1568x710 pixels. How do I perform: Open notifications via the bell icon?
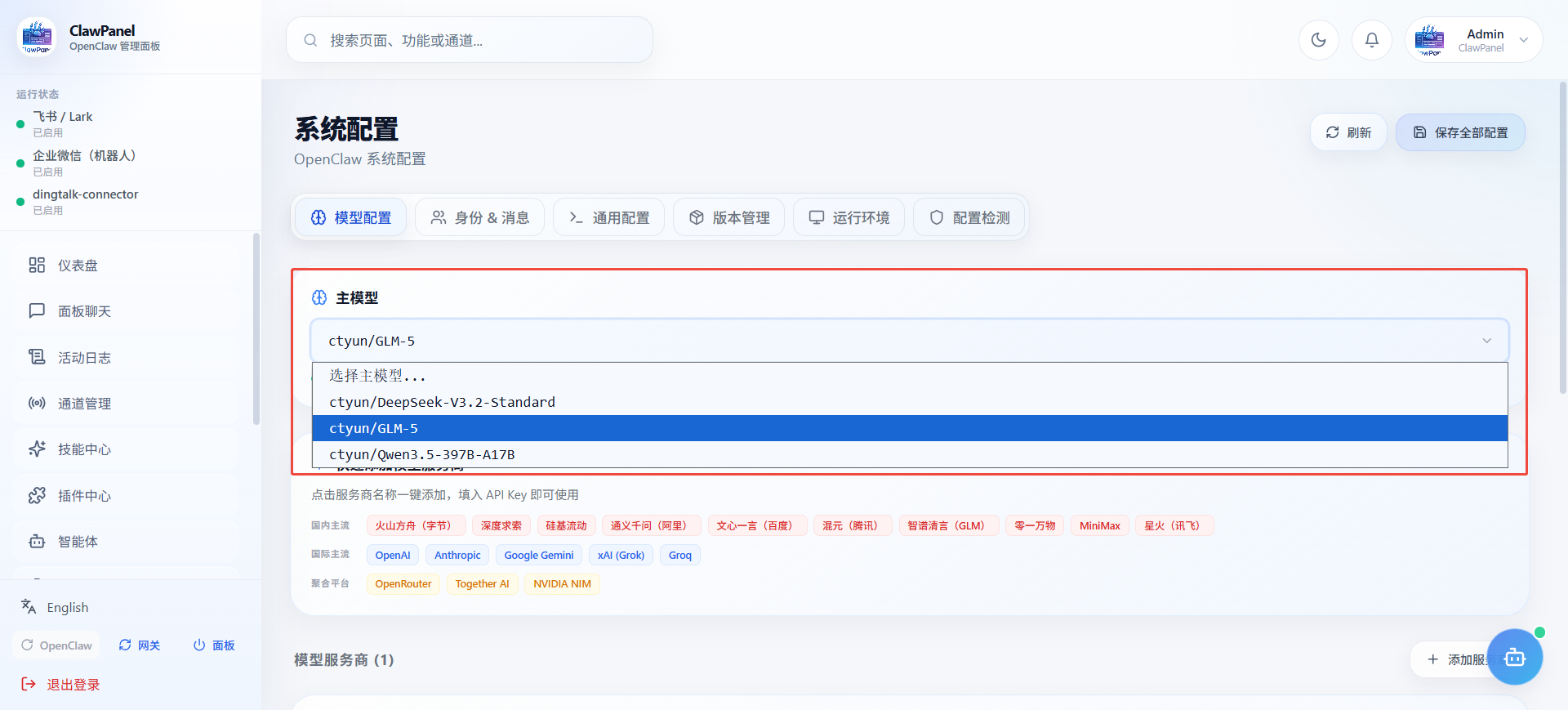click(x=1371, y=40)
